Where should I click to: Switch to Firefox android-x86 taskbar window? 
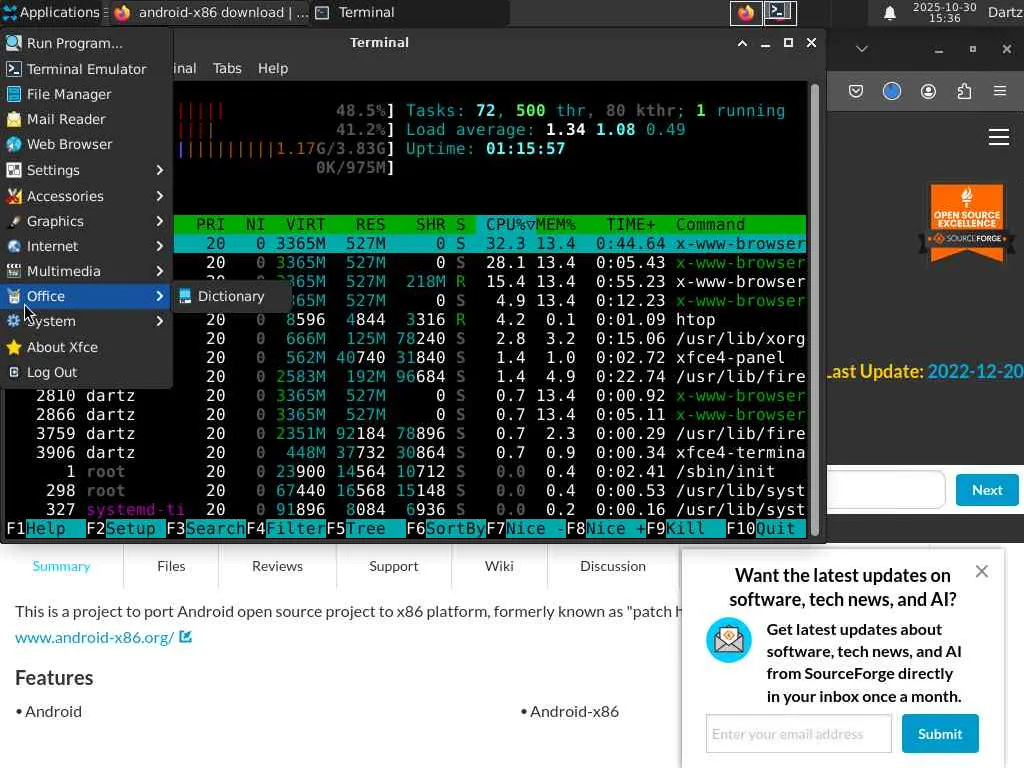(210, 12)
